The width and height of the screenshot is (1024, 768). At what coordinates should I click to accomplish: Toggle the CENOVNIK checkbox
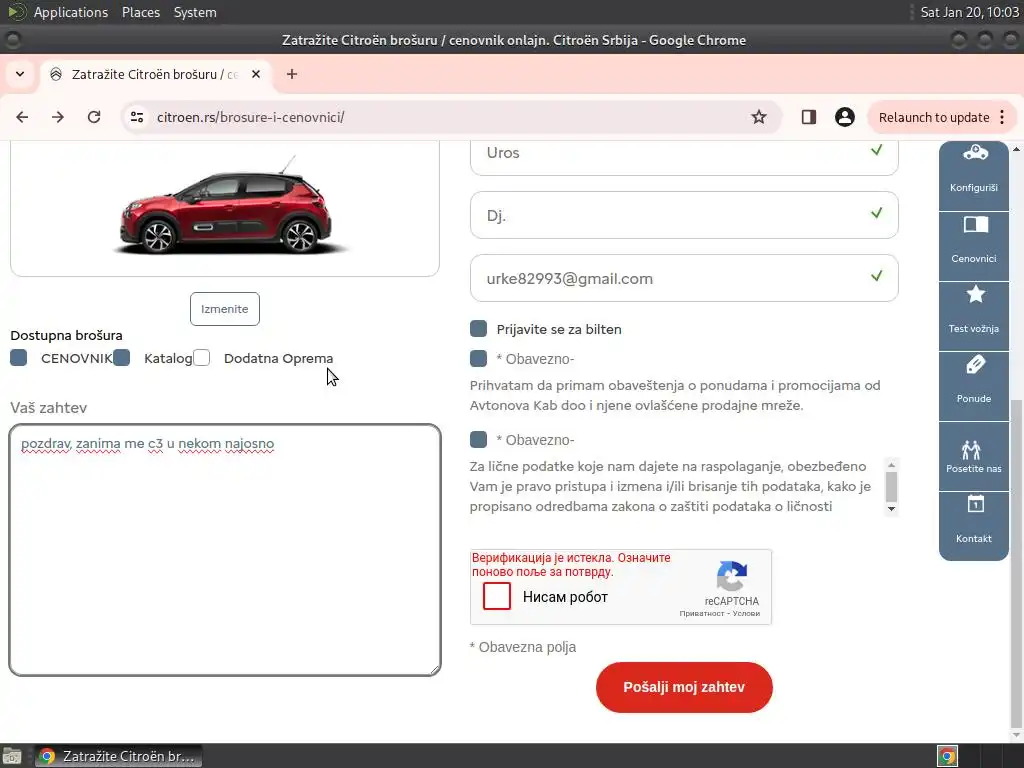tap(19, 357)
